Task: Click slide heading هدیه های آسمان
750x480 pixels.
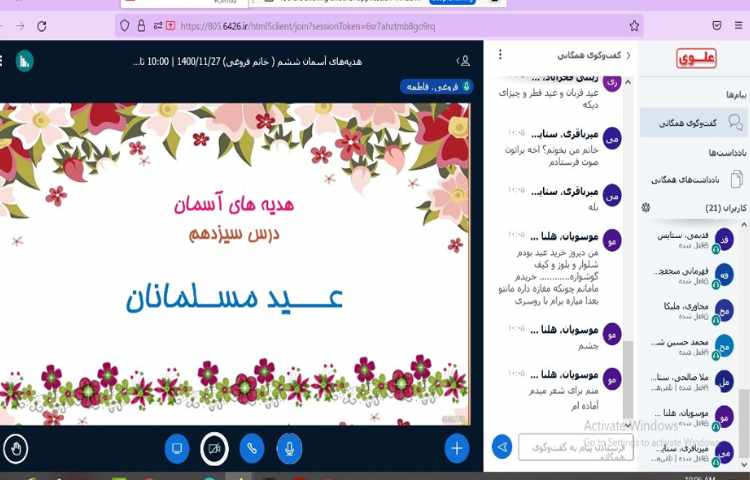Action: pyautogui.click(x=234, y=205)
